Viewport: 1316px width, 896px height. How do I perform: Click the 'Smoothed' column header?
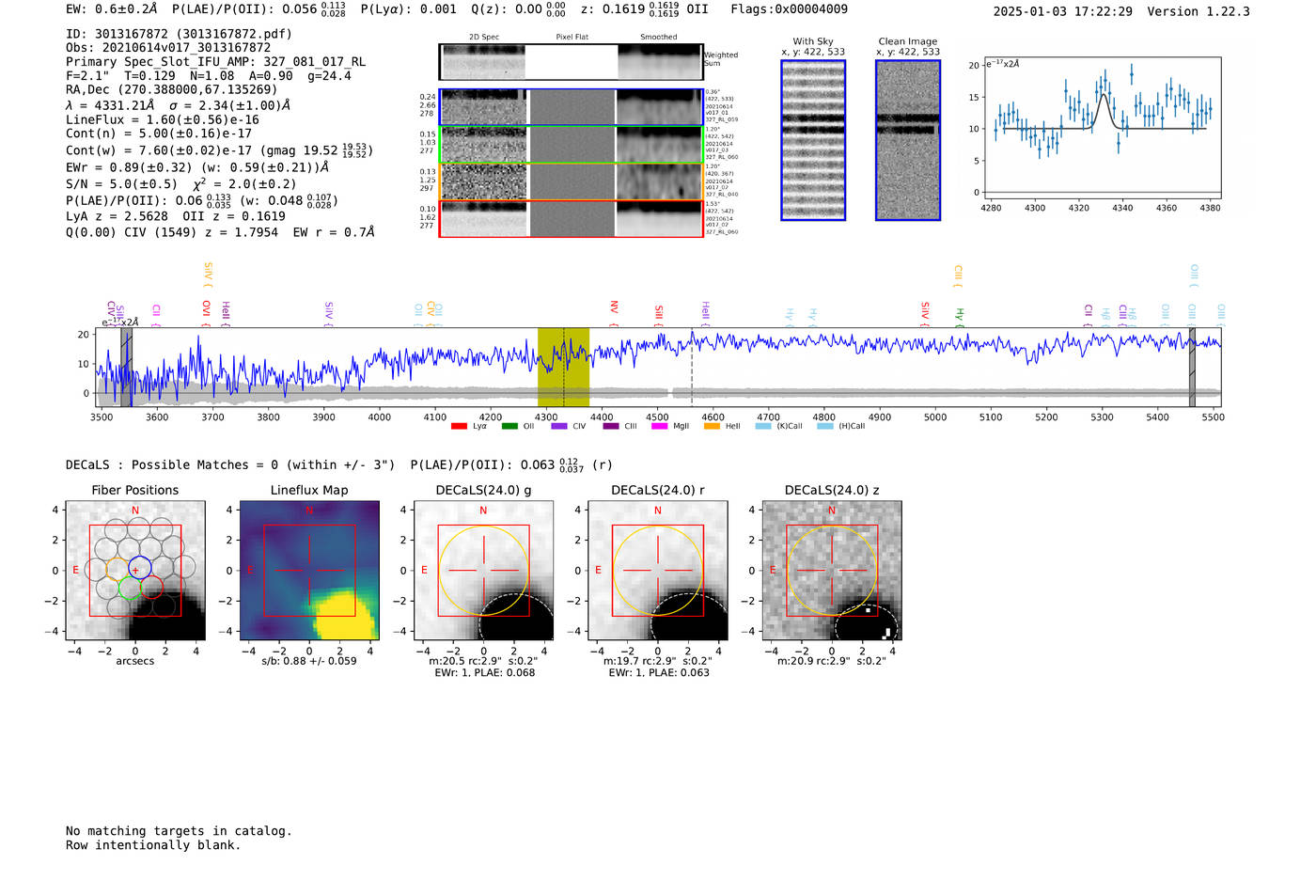(x=658, y=37)
